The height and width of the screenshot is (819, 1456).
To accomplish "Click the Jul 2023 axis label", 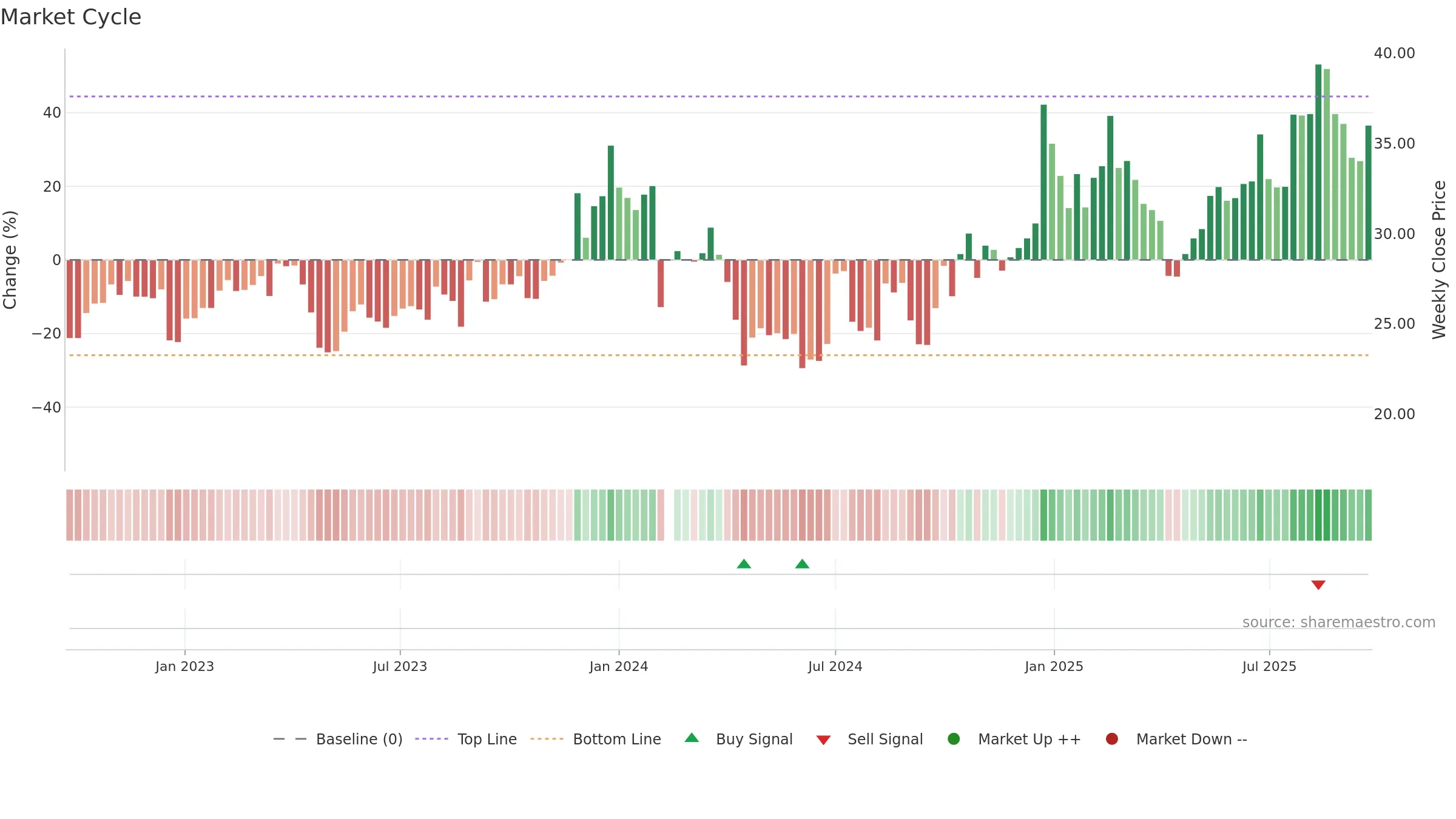I will coord(400,667).
